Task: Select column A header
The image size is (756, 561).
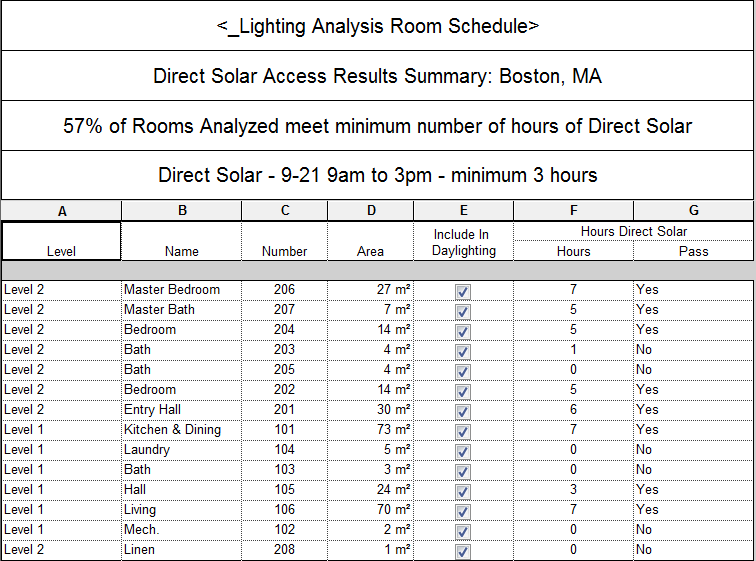Action: tap(61, 210)
